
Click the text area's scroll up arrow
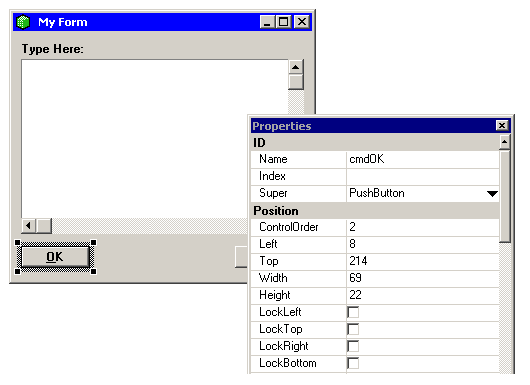(296, 67)
